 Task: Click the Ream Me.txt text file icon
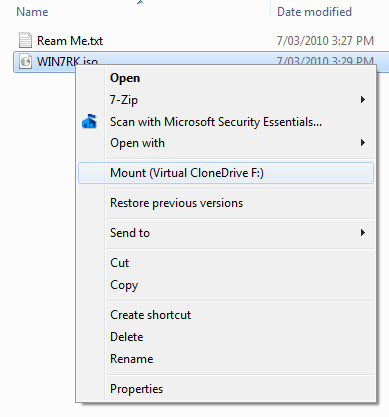(x=25, y=41)
